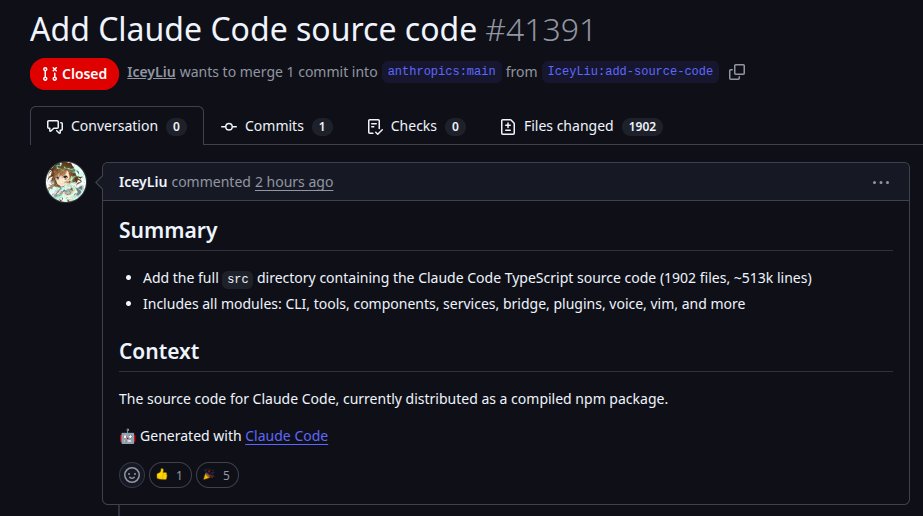Image resolution: width=923 pixels, height=516 pixels.
Task: Open IceyLiu's avatar picture
Action: point(66,182)
